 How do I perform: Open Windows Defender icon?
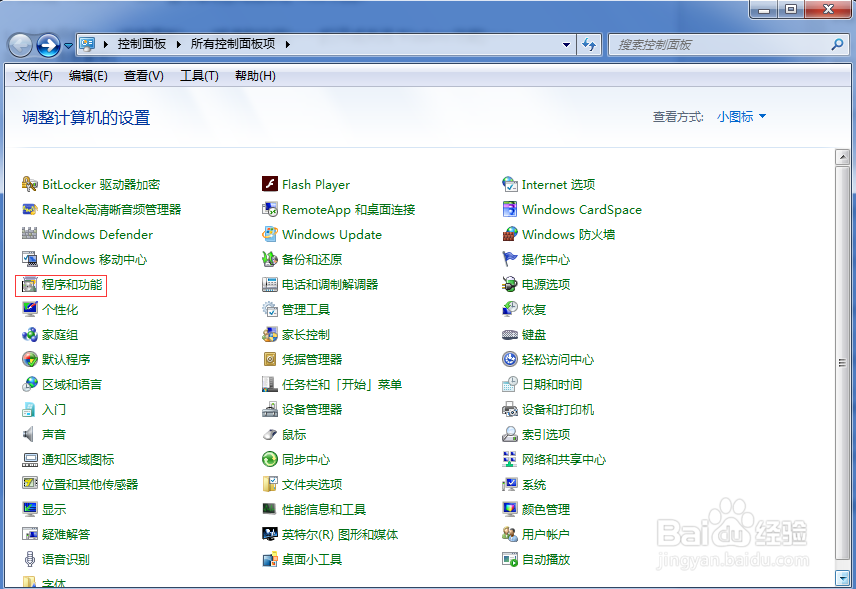pos(29,234)
